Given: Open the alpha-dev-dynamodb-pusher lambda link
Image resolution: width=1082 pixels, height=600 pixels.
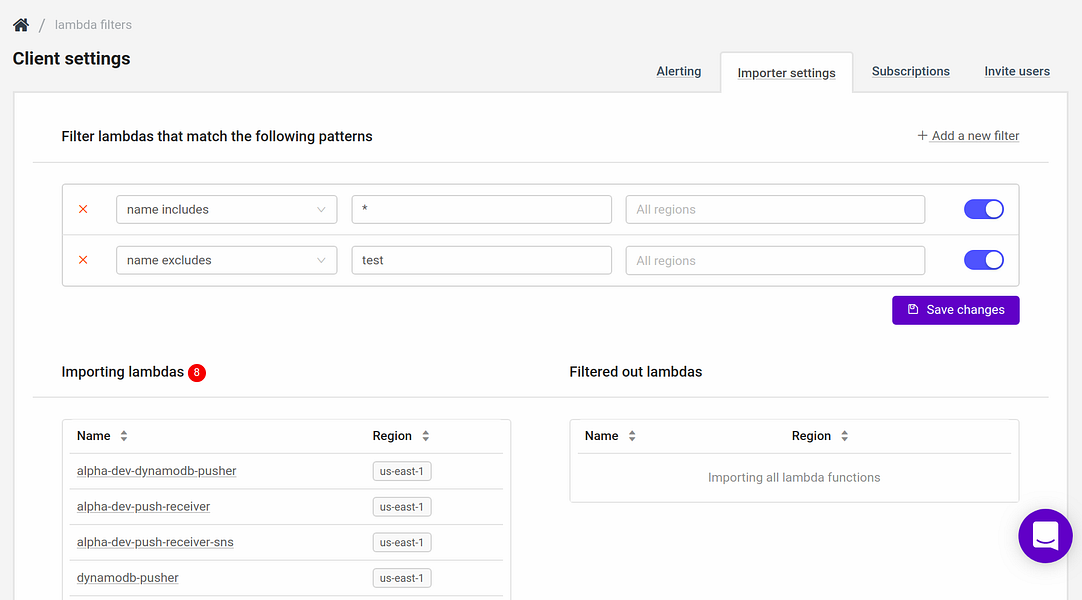Looking at the screenshot, I should (x=156, y=471).
